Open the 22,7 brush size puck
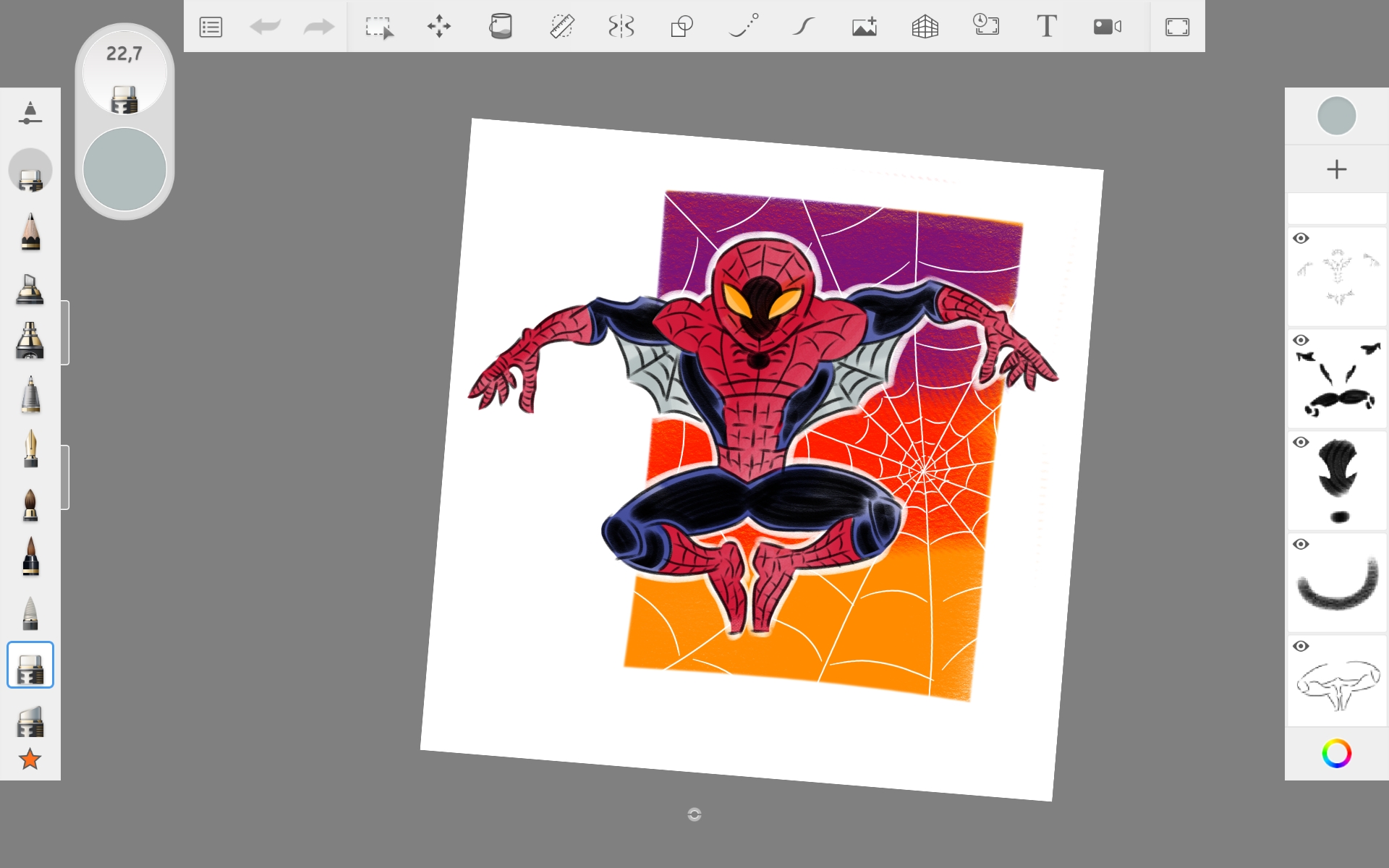 [x=124, y=72]
